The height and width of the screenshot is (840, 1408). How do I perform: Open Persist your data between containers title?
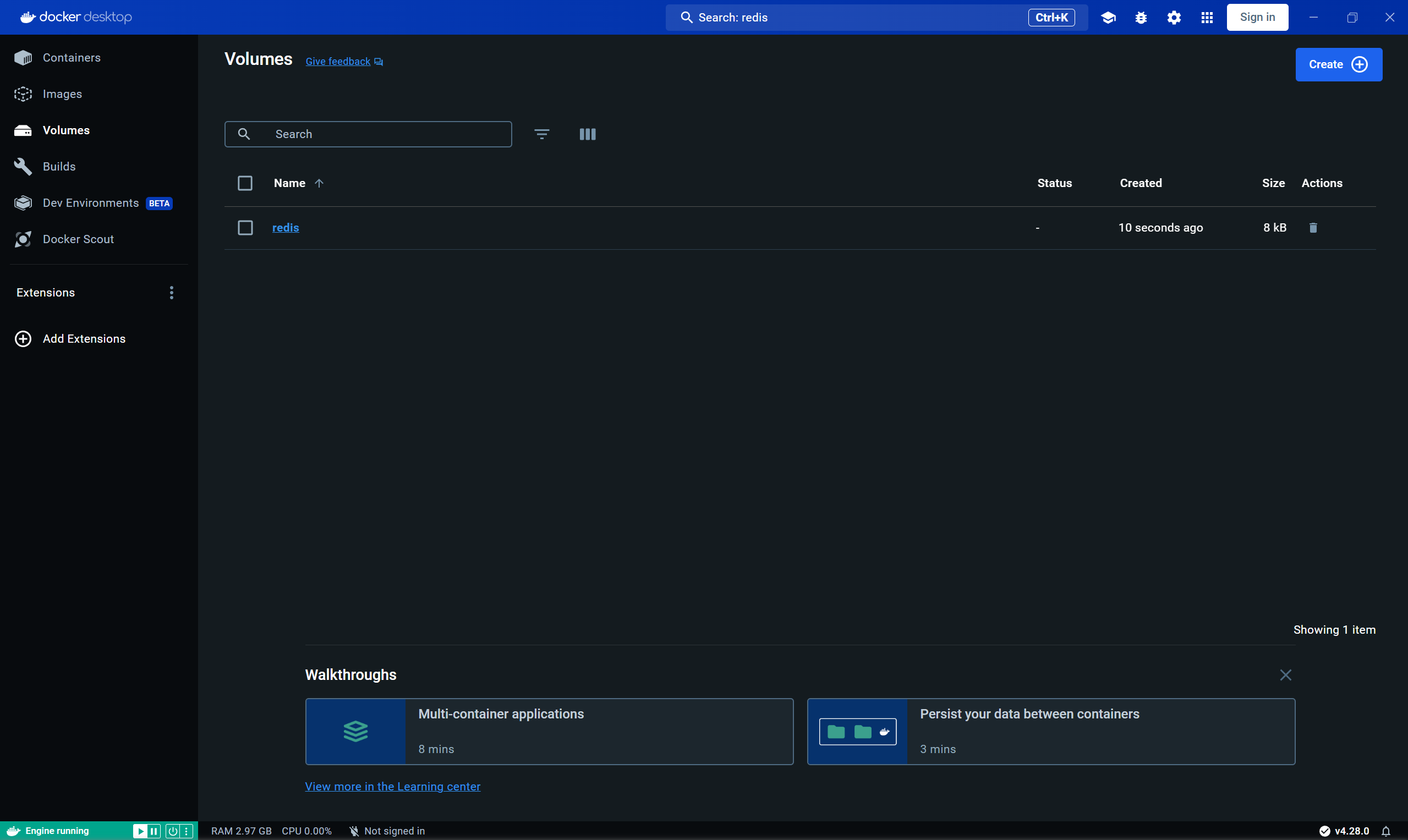click(x=1029, y=714)
